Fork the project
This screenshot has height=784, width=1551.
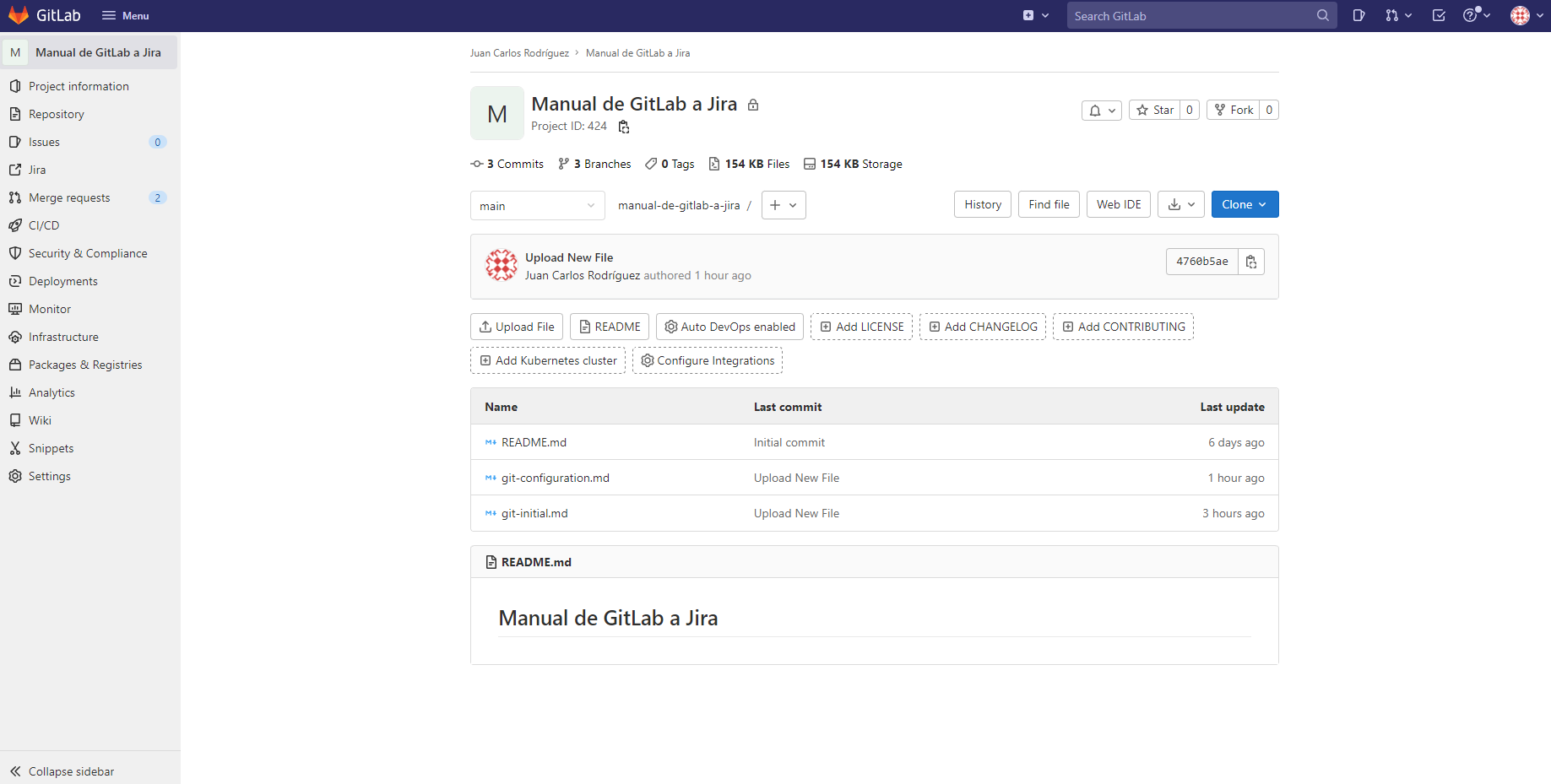coord(1234,110)
